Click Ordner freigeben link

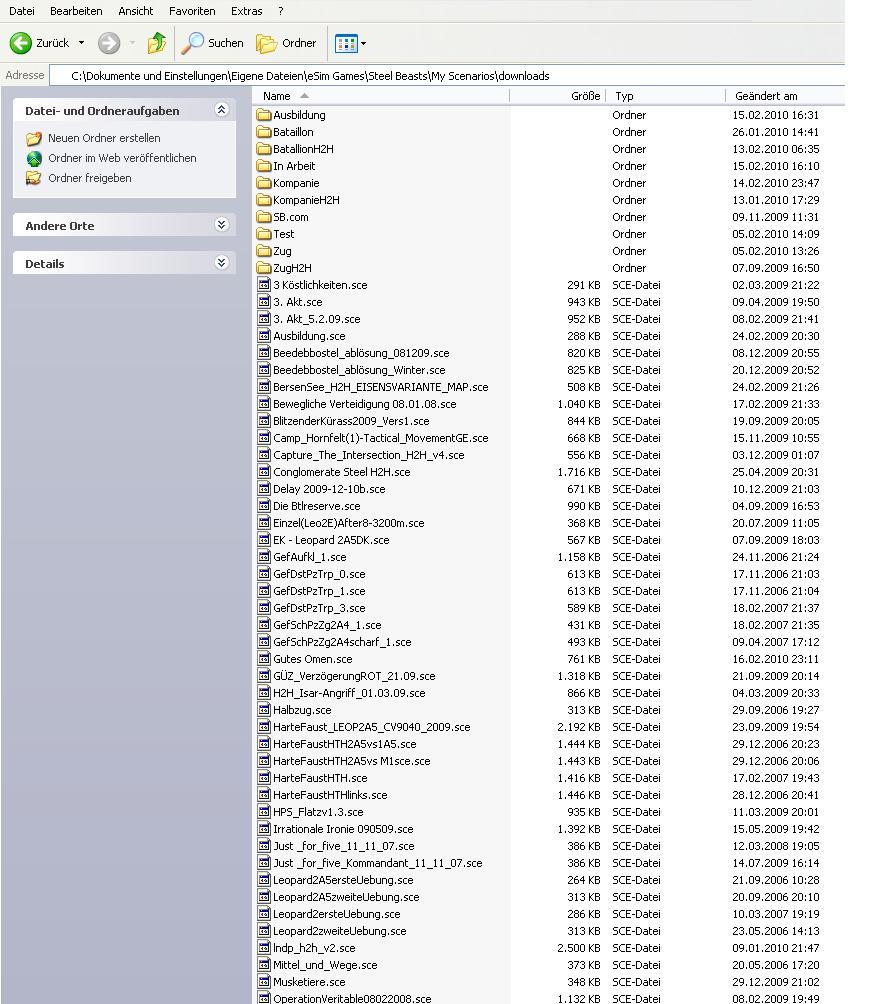[x=89, y=178]
